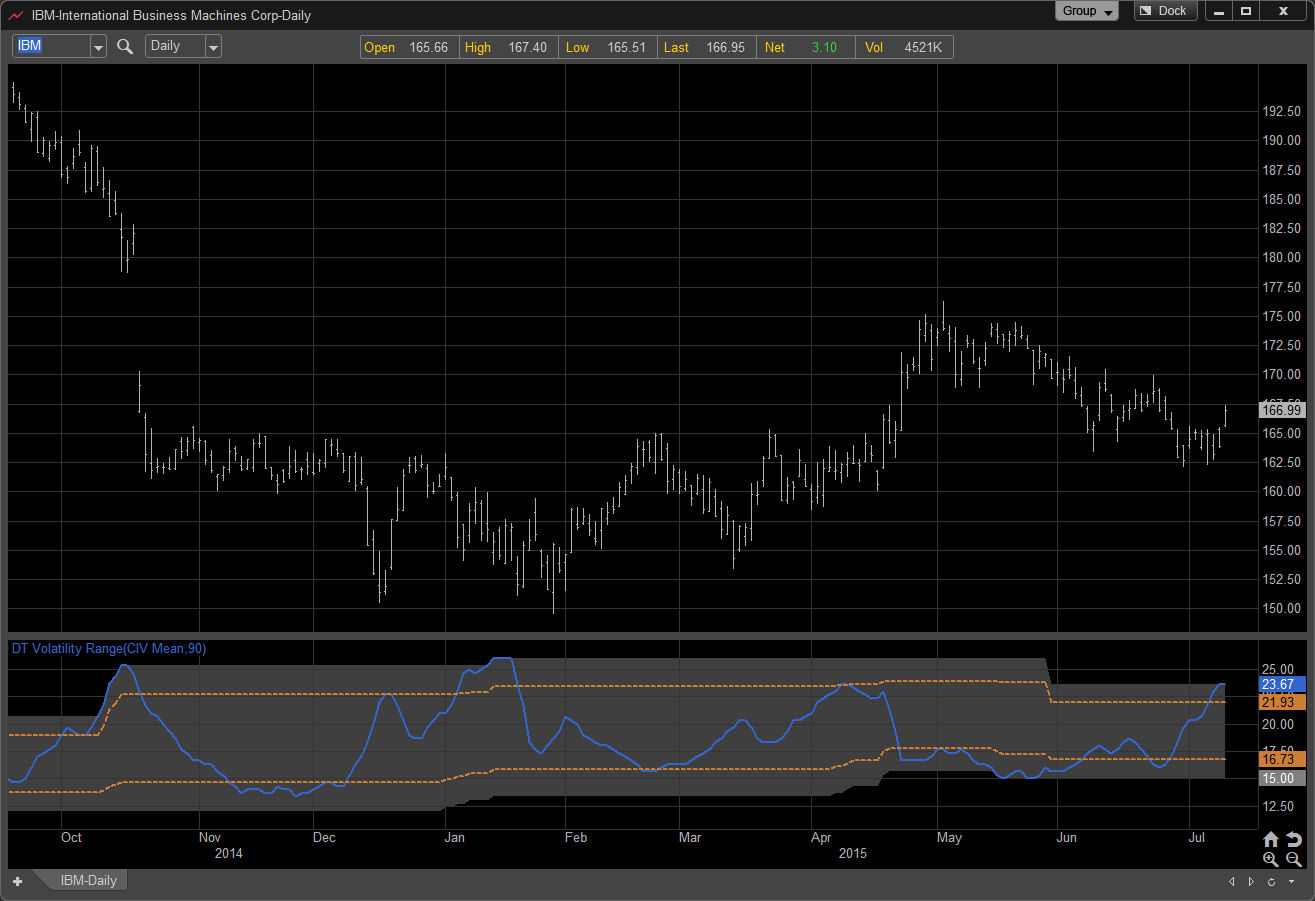Click the 25.00 label on indicator axis
Screen dimensions: 1315x901
(1278, 669)
